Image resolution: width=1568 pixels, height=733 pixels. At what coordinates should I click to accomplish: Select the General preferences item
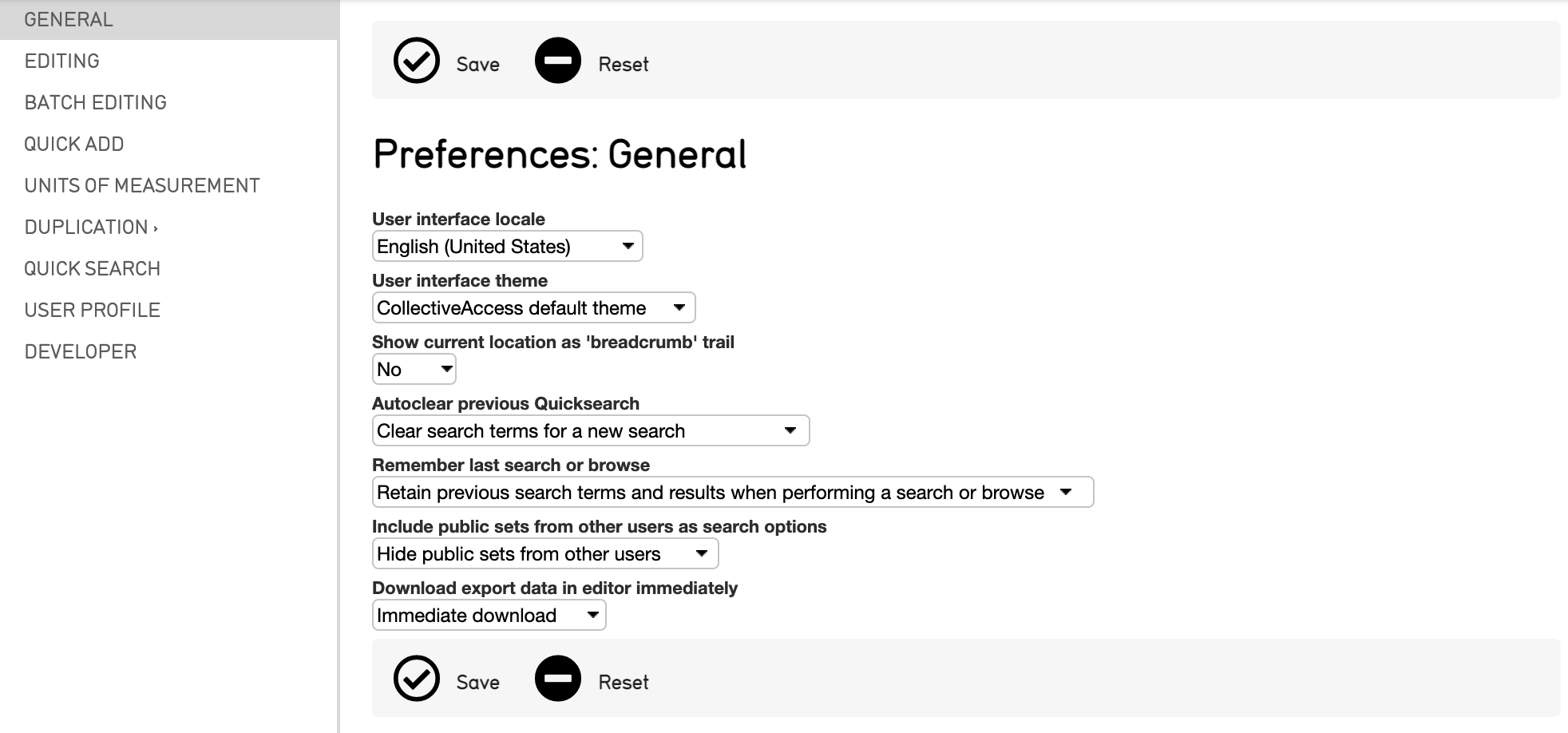69,19
